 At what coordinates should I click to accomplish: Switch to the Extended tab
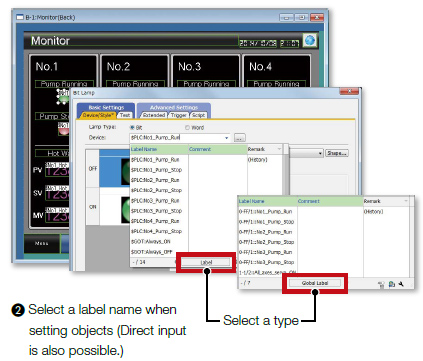click(154, 115)
